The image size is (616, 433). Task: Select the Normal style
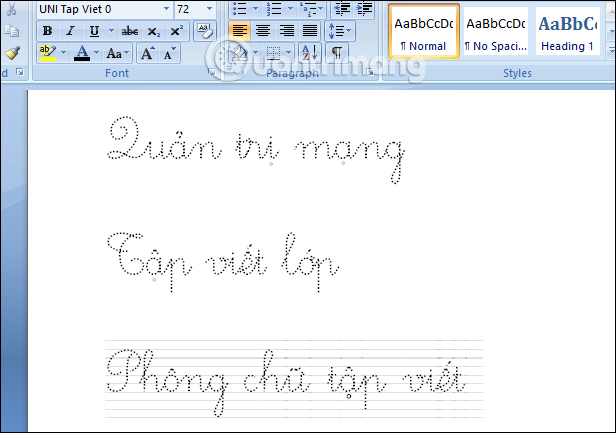tap(424, 32)
